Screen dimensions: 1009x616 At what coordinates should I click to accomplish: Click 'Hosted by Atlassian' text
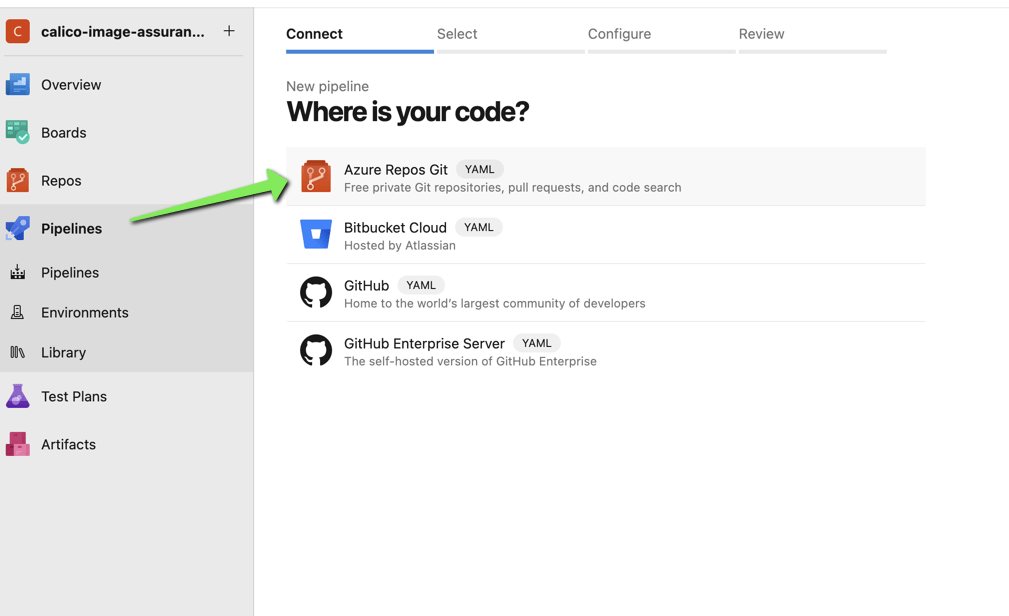click(x=400, y=246)
